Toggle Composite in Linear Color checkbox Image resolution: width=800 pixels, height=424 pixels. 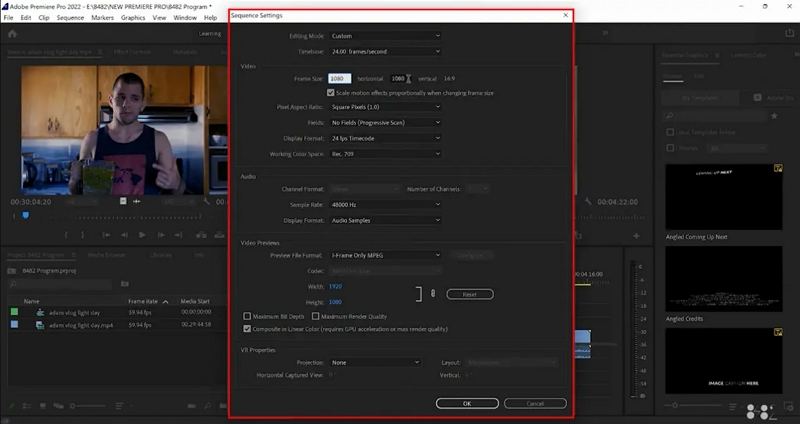tap(247, 329)
